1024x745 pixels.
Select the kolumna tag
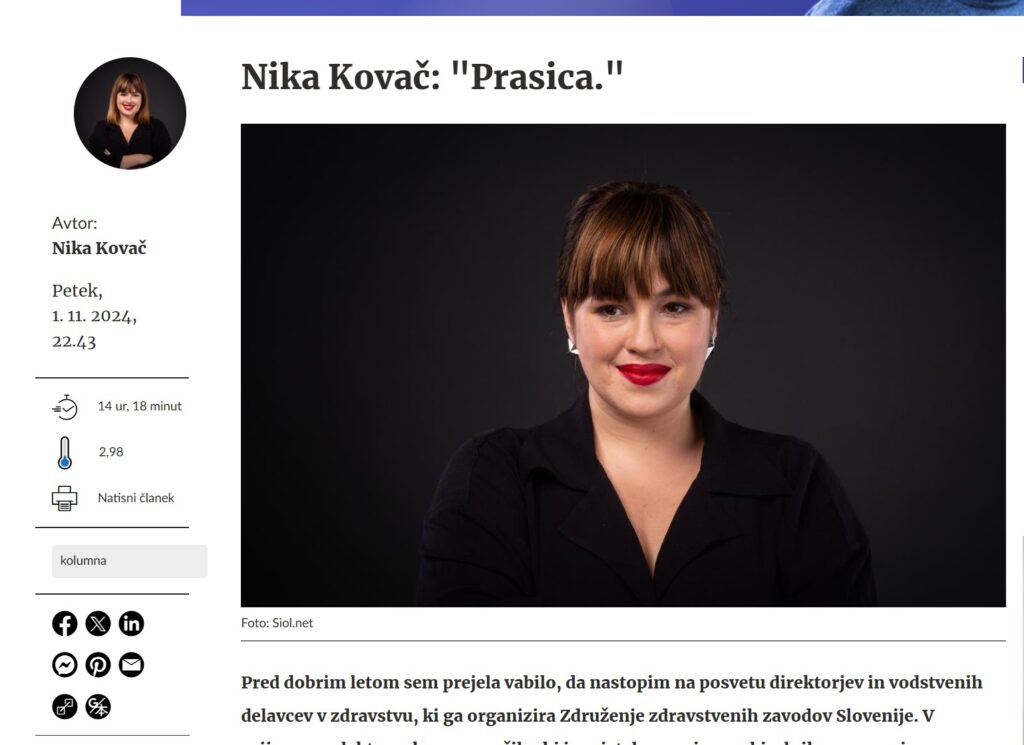pos(129,561)
